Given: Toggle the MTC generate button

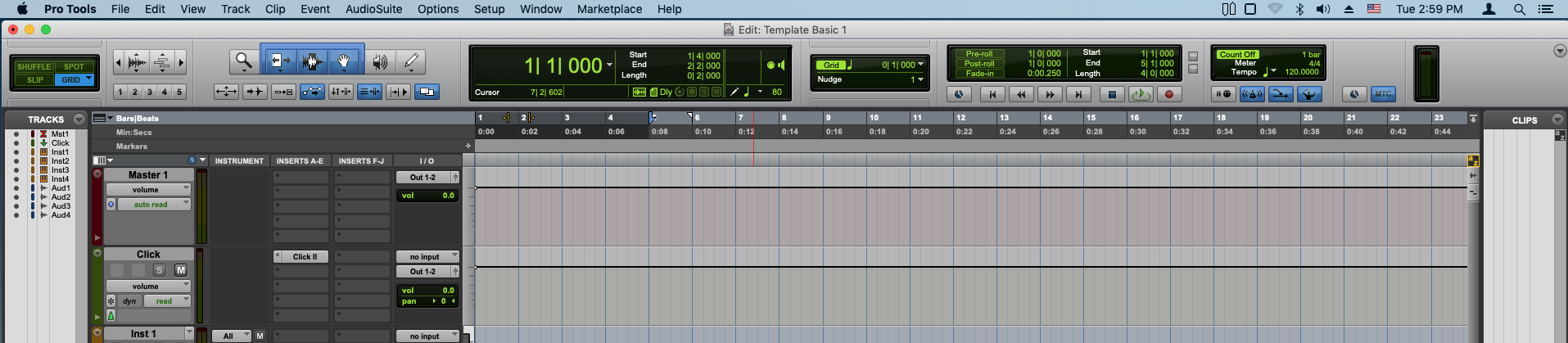Looking at the screenshot, I should point(1383,94).
